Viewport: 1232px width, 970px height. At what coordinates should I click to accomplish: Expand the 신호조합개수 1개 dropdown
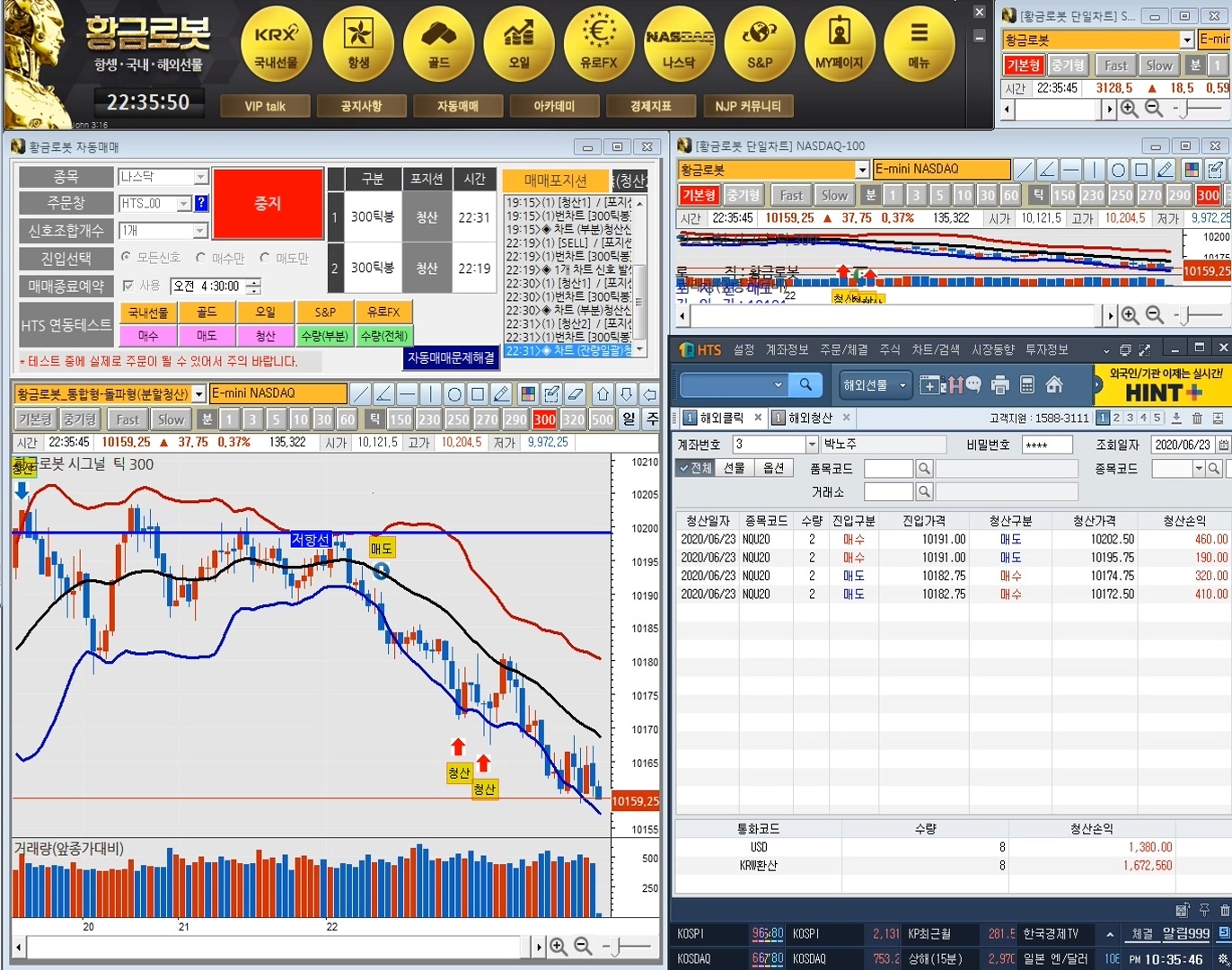click(200, 231)
